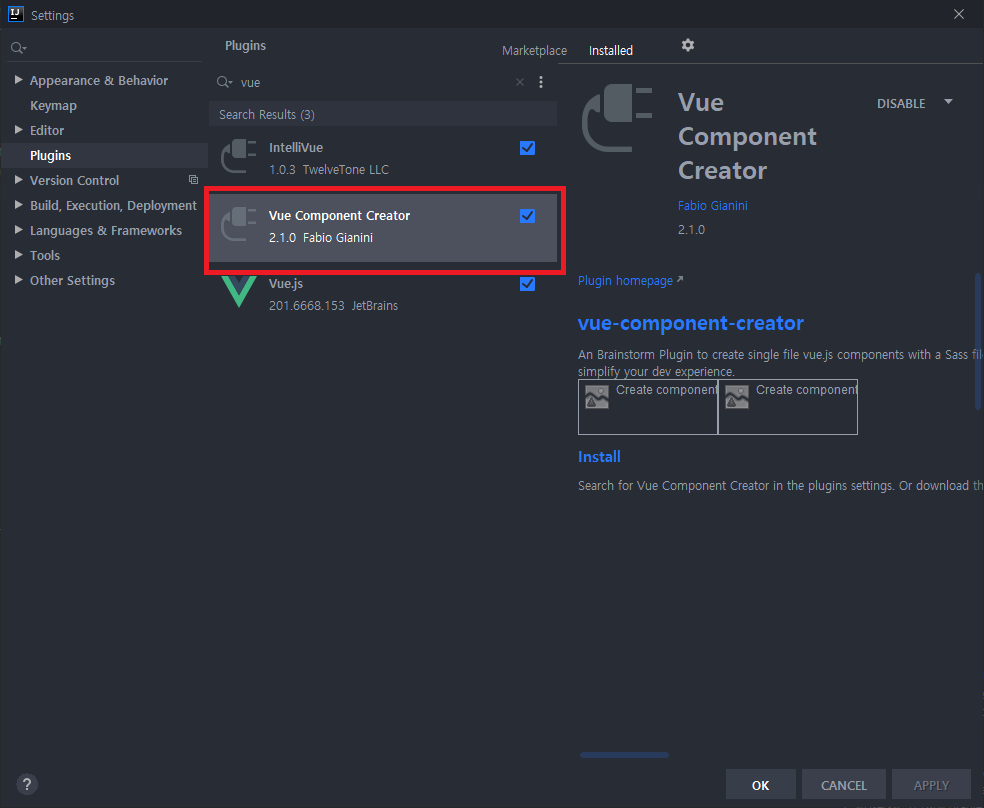Uncheck the Vue Component Creator checkbox
This screenshot has height=808, width=984.
[x=527, y=216]
